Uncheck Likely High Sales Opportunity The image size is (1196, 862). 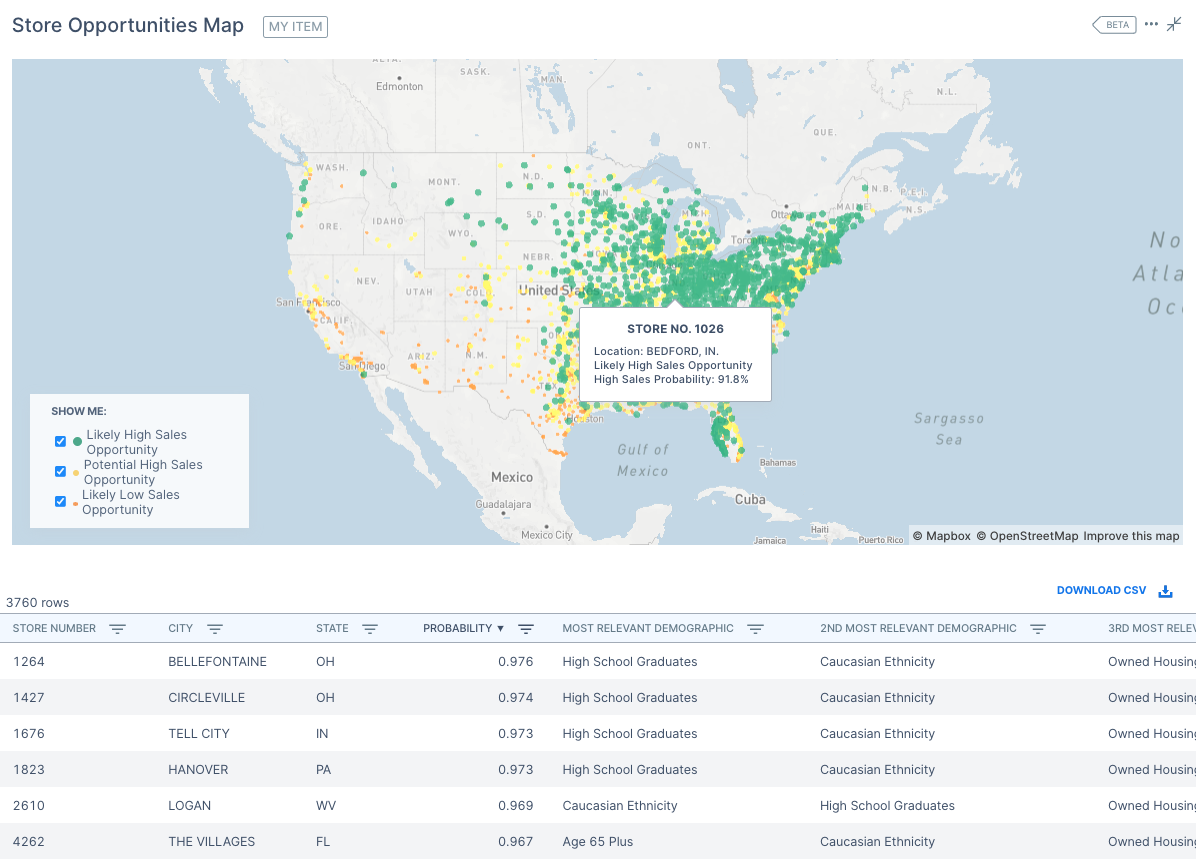(60, 441)
